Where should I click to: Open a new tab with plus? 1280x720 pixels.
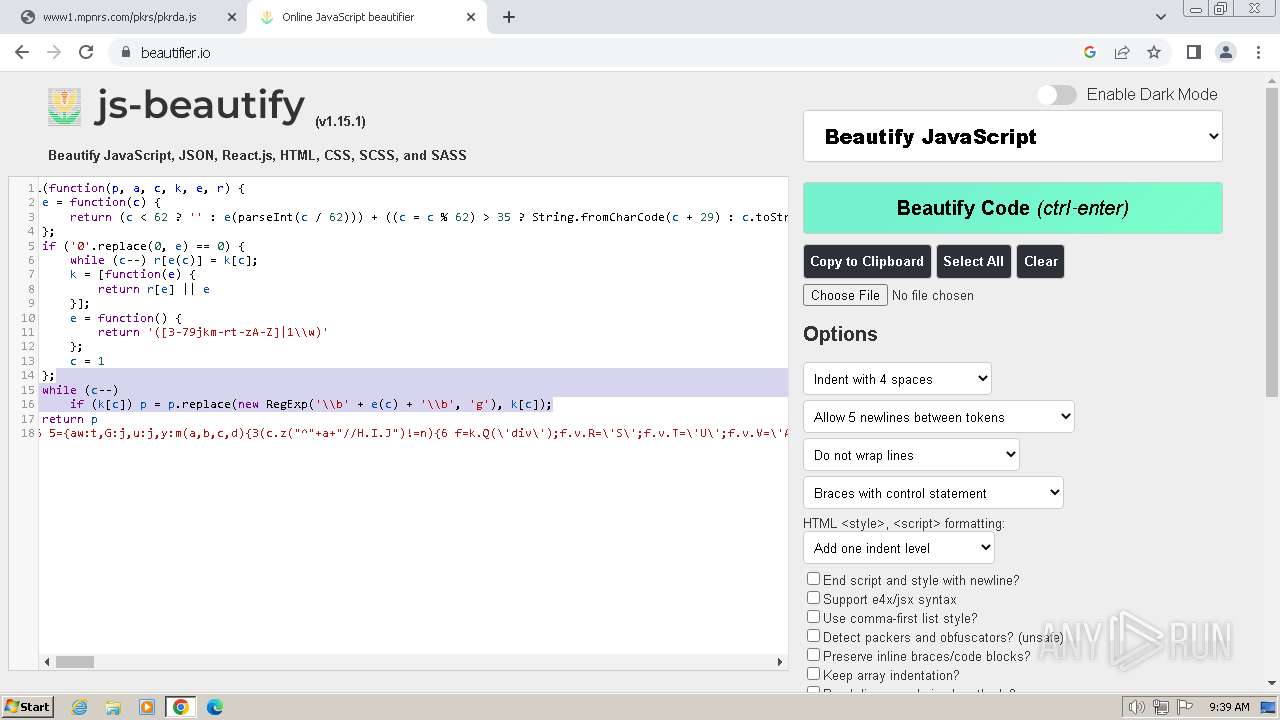509,17
